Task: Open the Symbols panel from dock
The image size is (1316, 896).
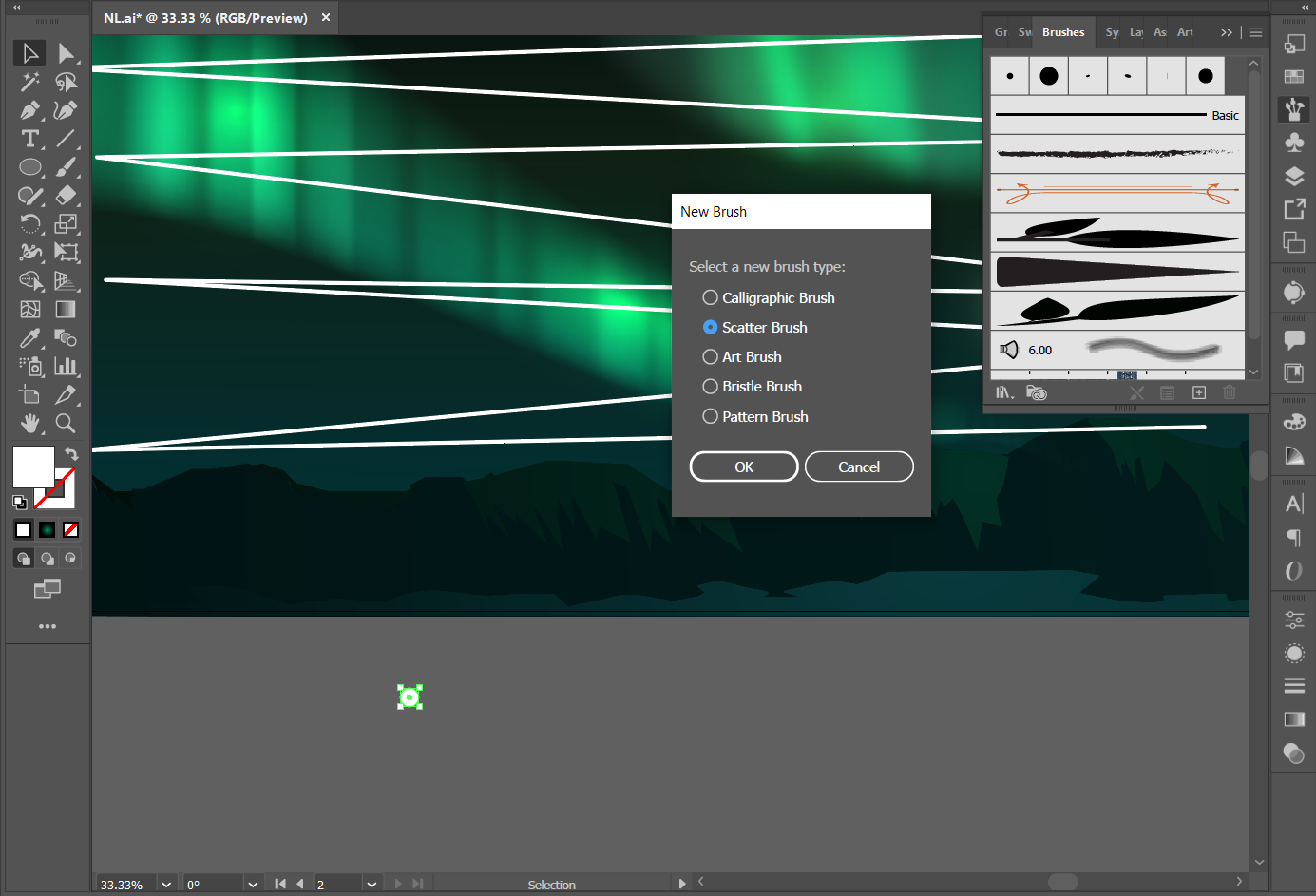Action: (1294, 143)
